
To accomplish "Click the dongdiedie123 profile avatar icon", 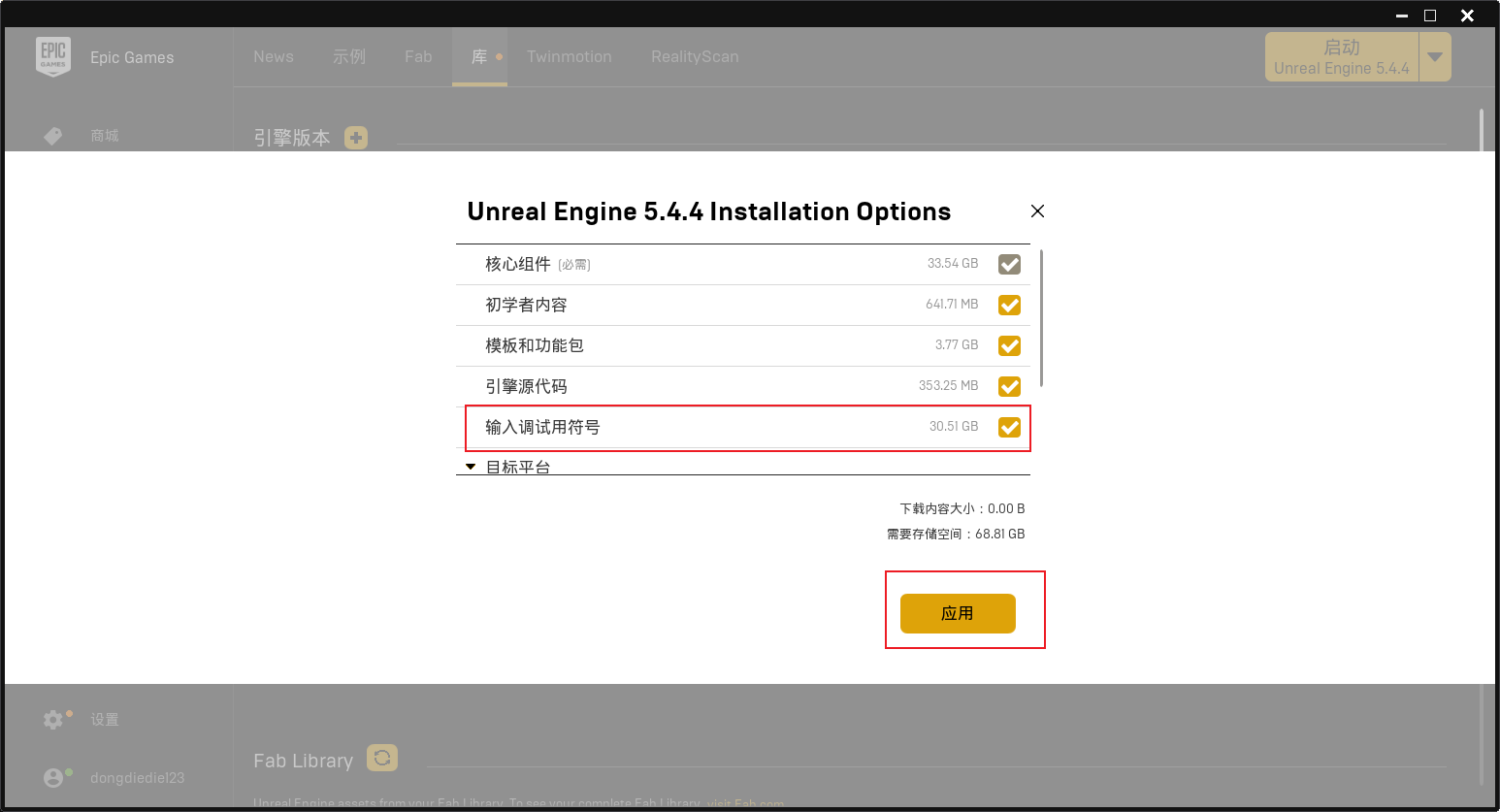I will pyautogui.click(x=53, y=778).
